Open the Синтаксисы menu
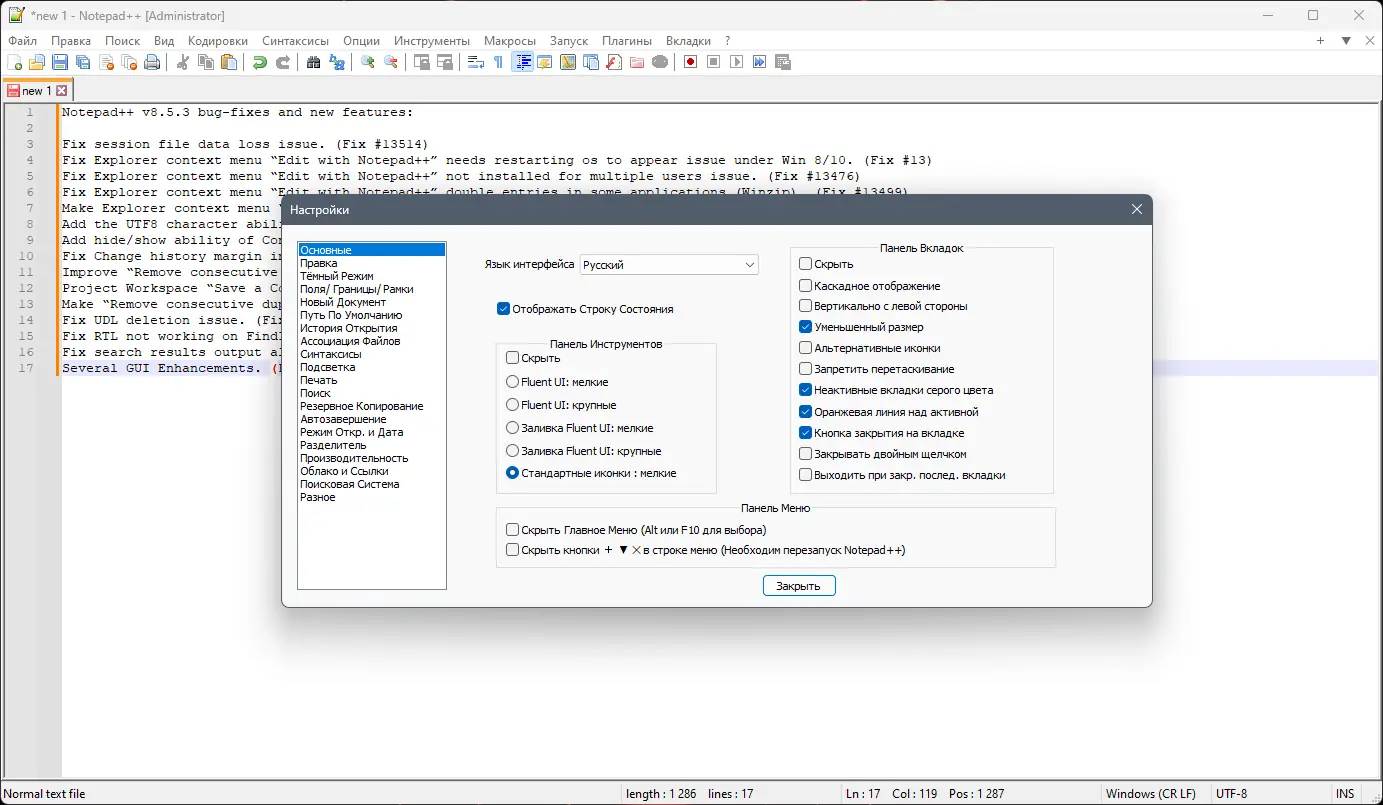This screenshot has width=1383, height=805. pyautogui.click(x=296, y=41)
